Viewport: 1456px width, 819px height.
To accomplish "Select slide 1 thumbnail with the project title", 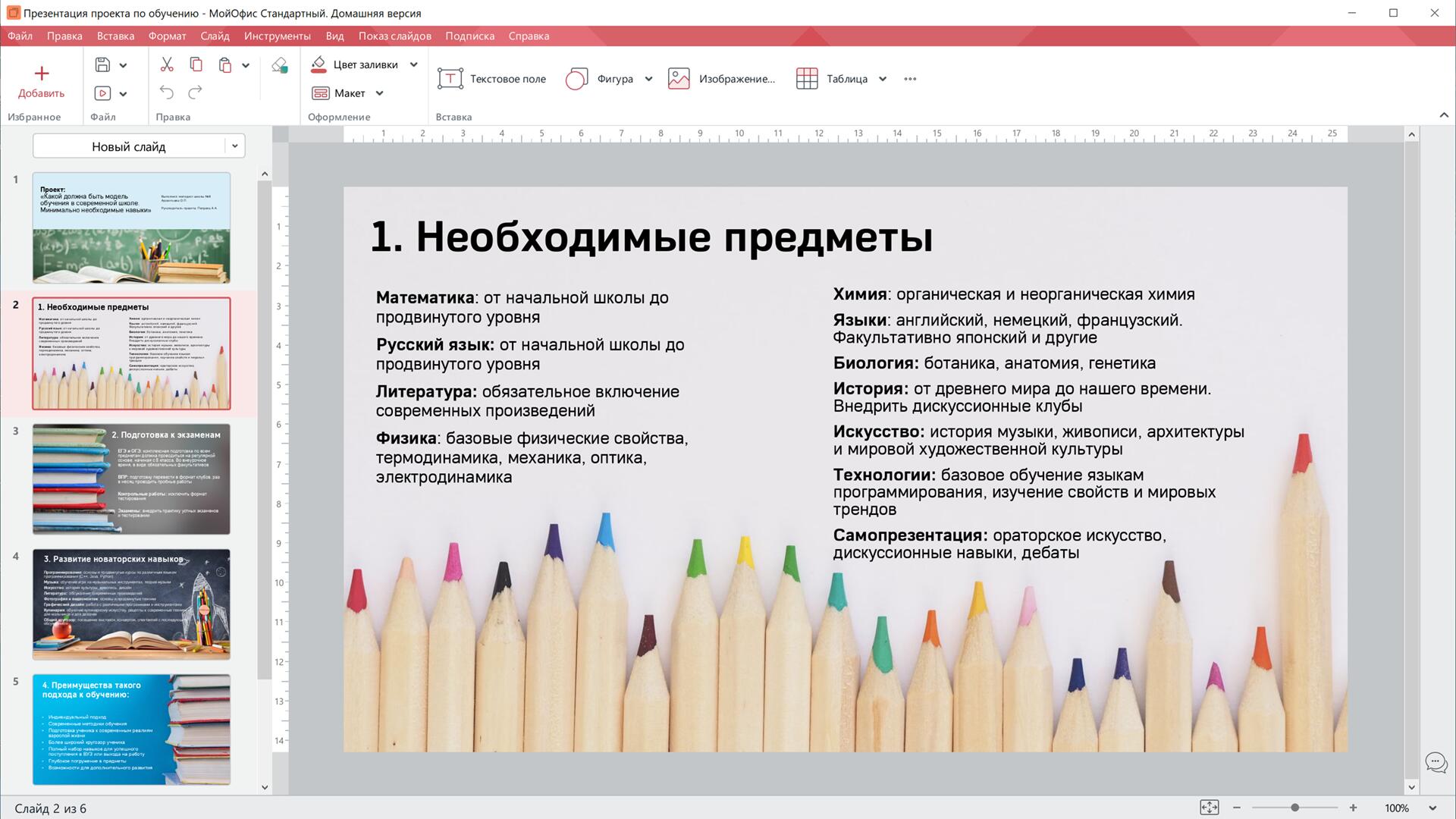I will (x=131, y=227).
